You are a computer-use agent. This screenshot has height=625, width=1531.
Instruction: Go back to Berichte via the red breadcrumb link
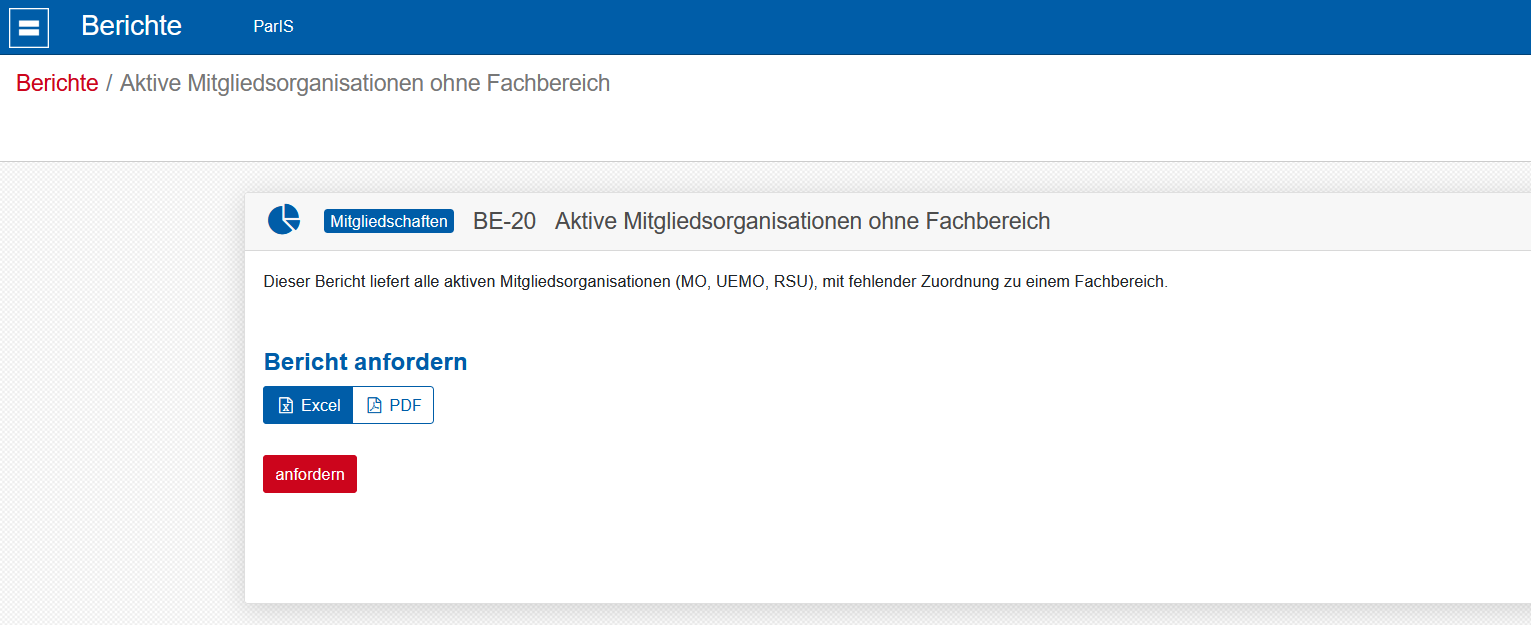click(x=57, y=83)
